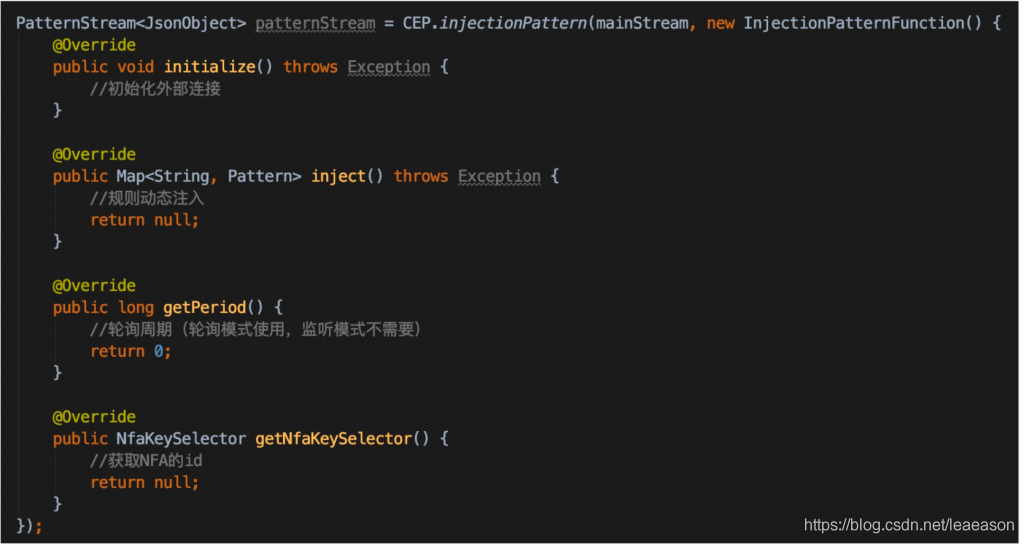
Task: Click the @Override annotation above getPeriod
Action: coord(94,285)
